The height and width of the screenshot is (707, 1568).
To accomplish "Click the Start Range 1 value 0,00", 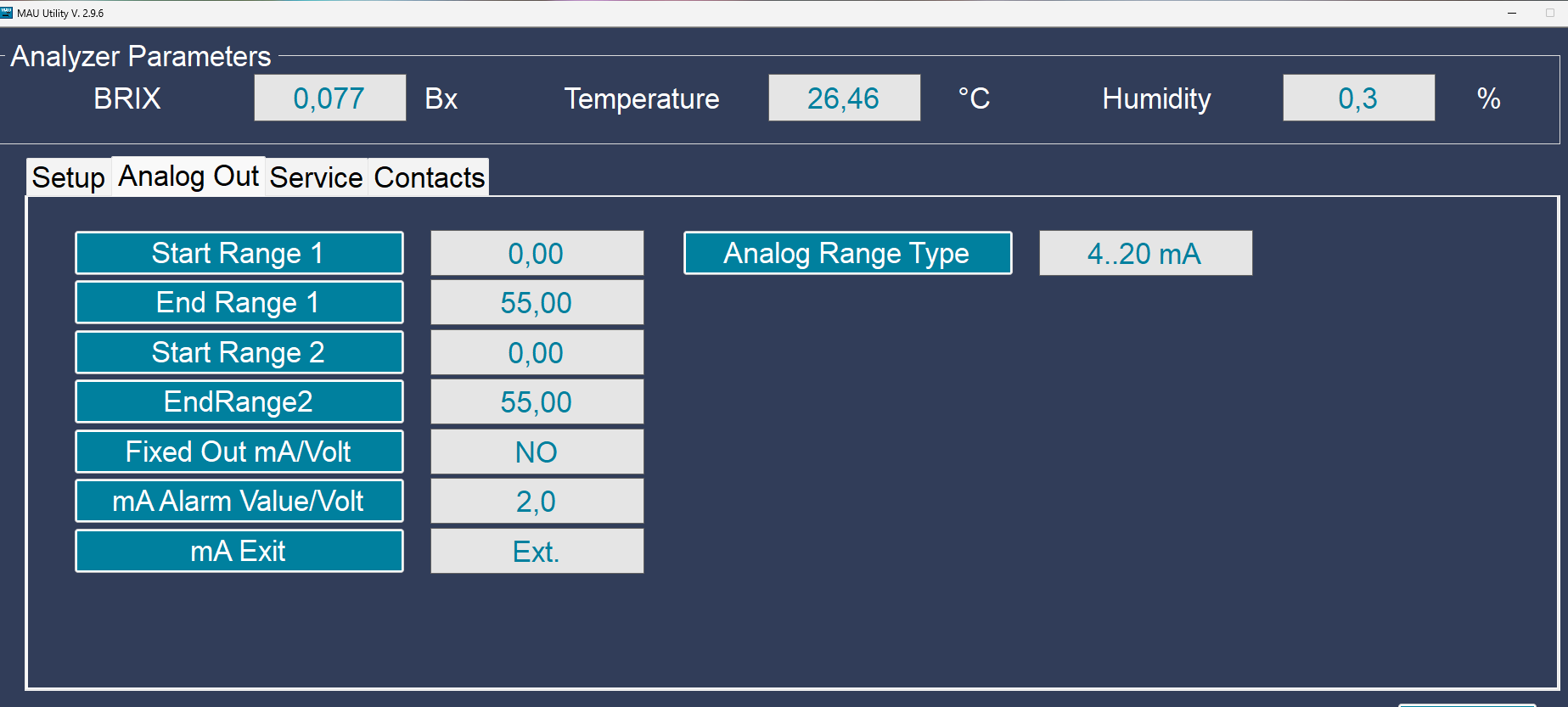I will click(537, 253).
